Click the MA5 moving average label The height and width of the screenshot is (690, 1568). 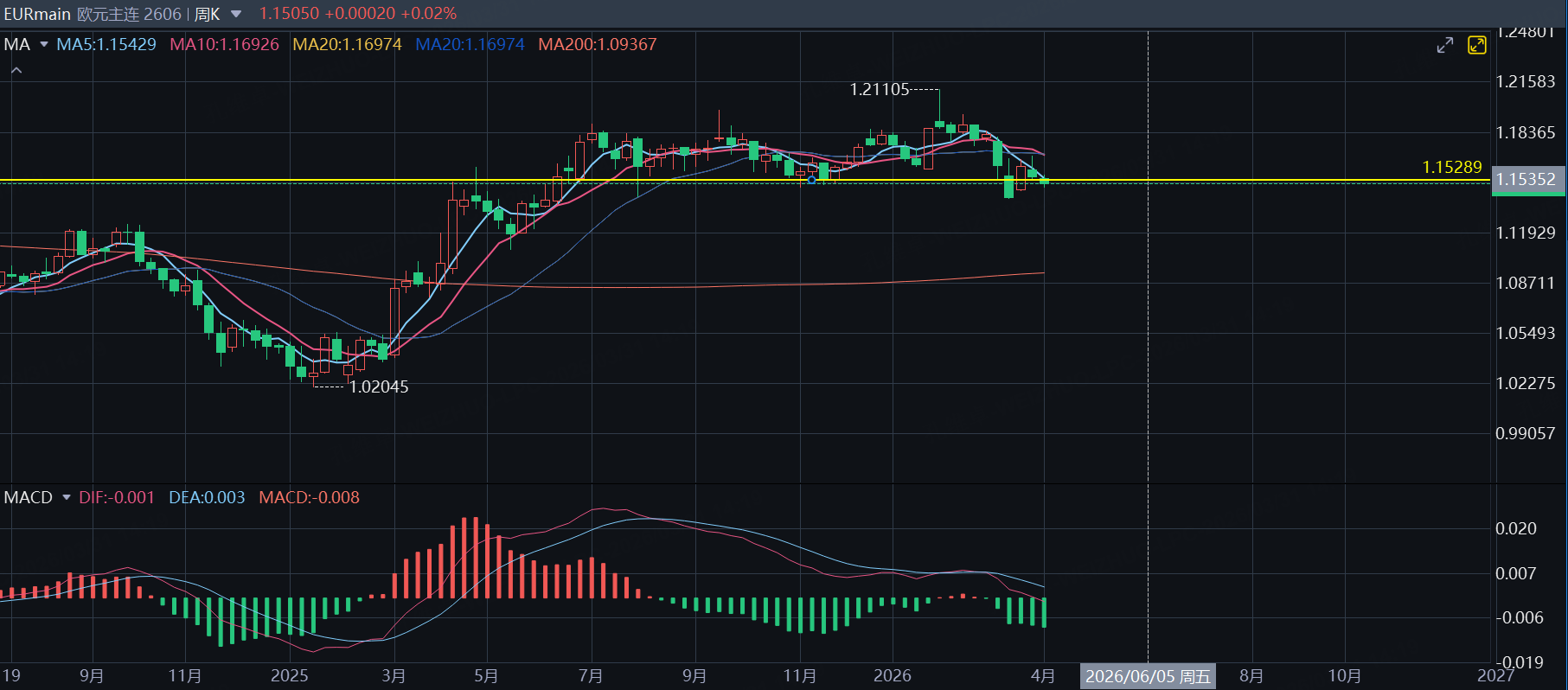106,44
